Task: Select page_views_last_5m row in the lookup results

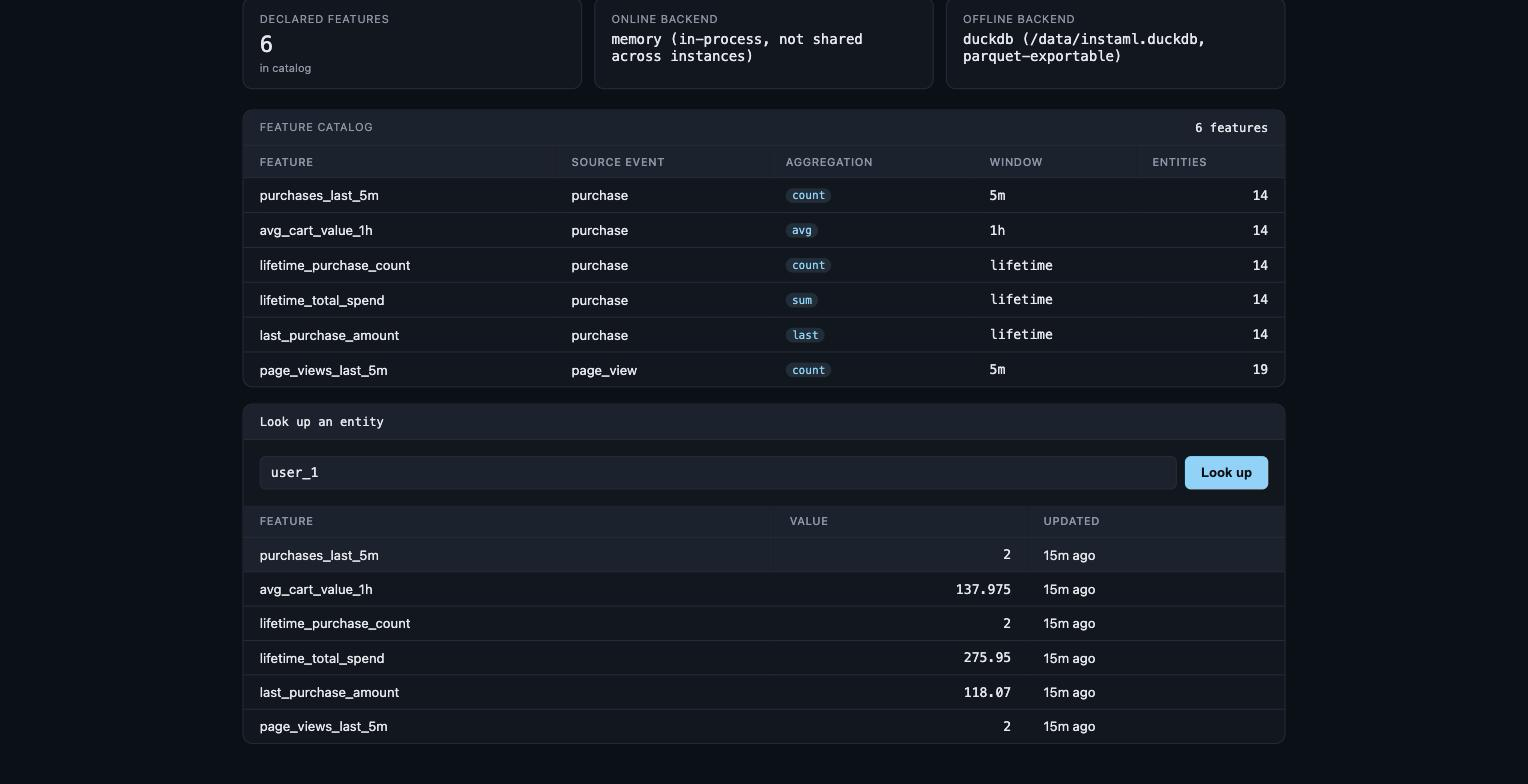Action: pyautogui.click(x=764, y=726)
